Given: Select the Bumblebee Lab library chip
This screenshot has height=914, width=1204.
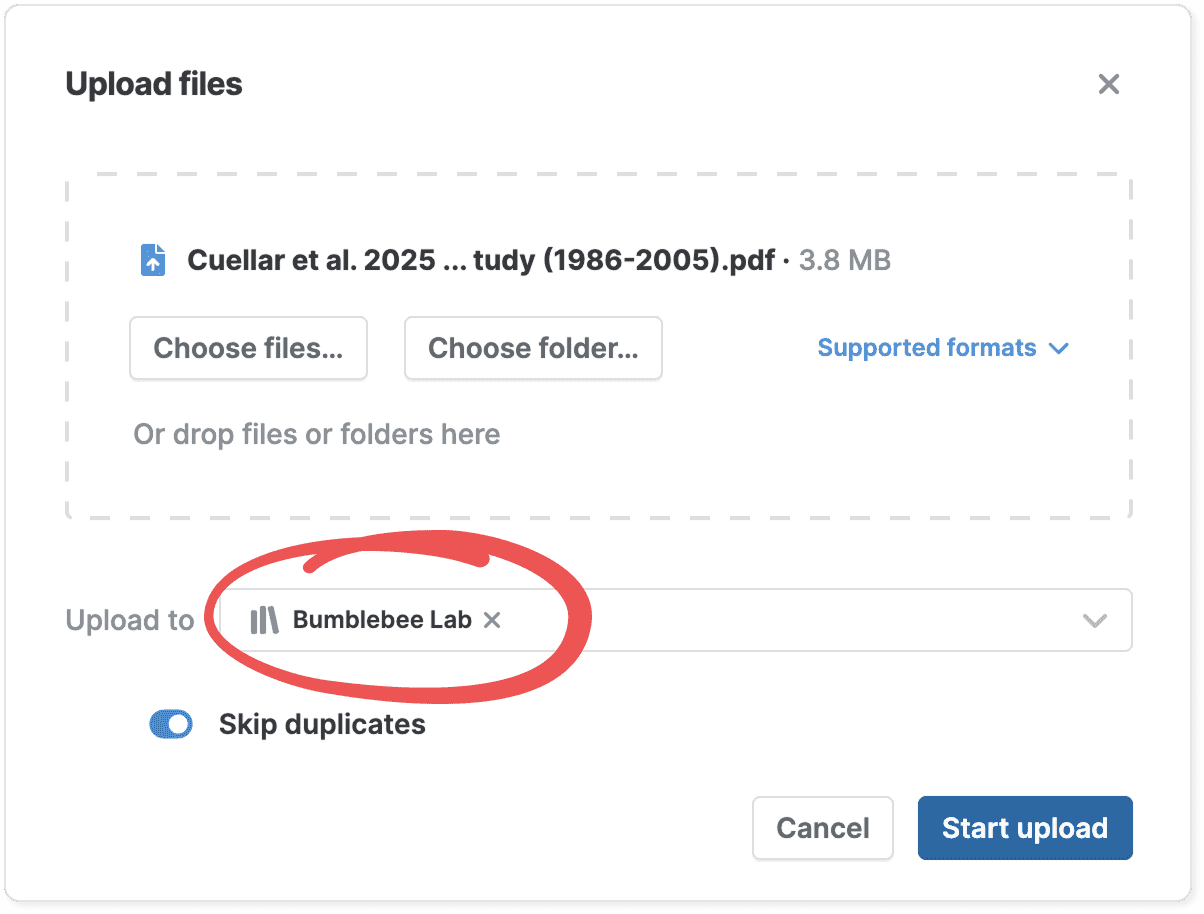Looking at the screenshot, I should point(381,620).
